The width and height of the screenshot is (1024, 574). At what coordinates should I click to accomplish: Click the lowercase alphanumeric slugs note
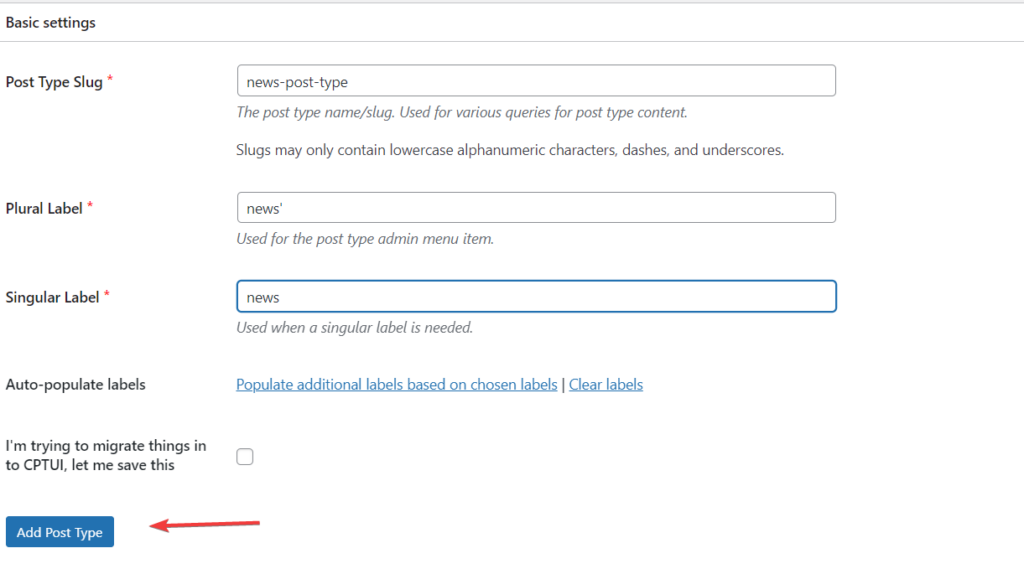(509, 150)
